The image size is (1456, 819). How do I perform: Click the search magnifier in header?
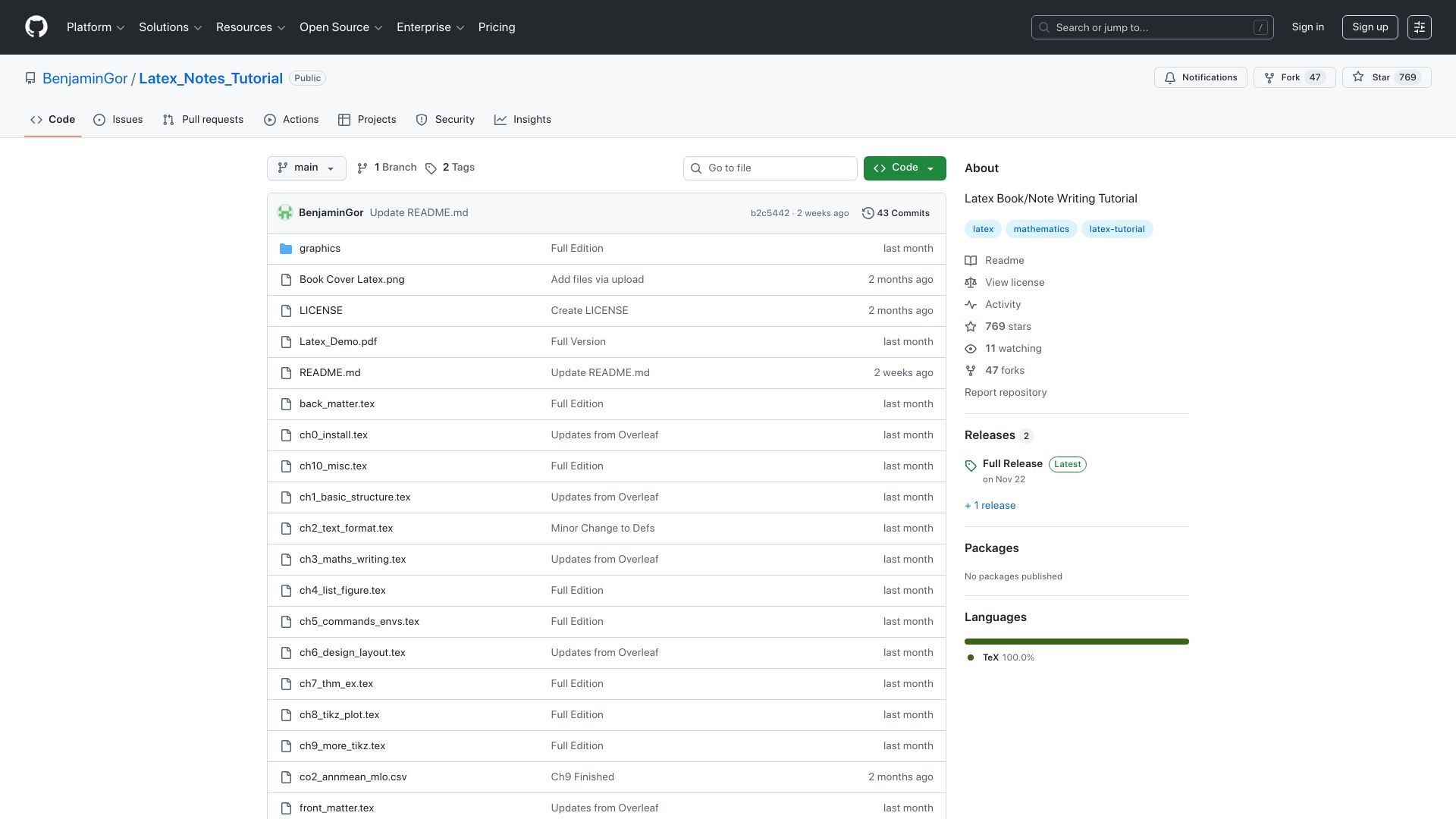tap(1044, 27)
